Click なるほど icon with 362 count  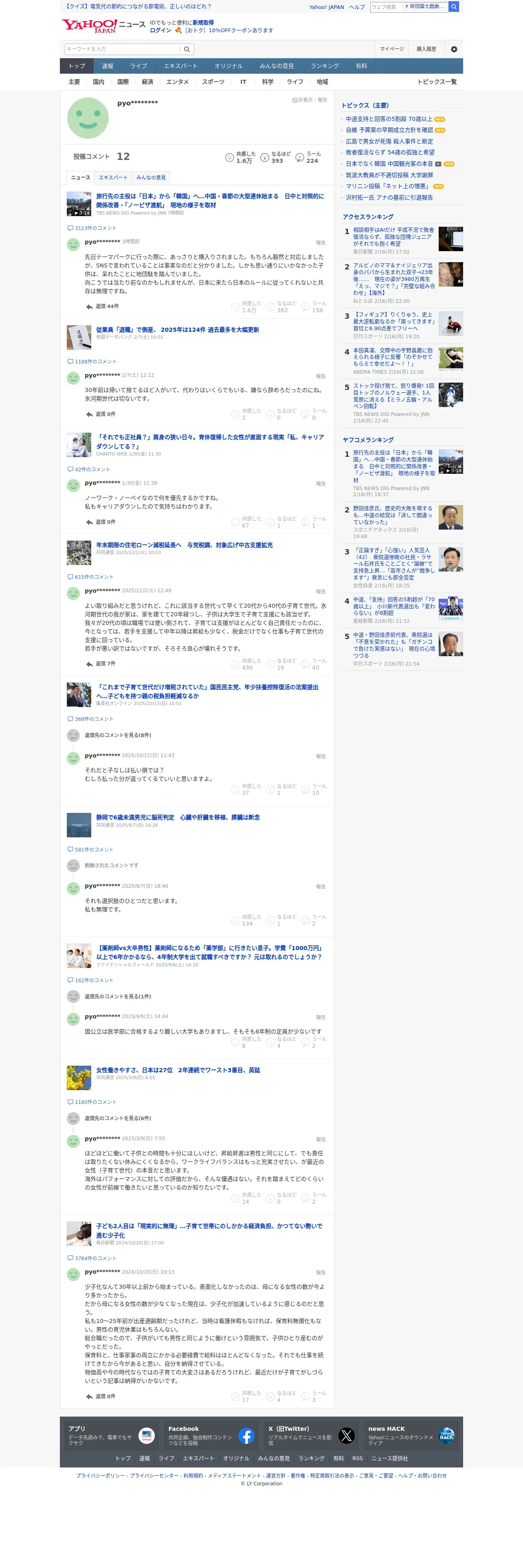(x=270, y=307)
